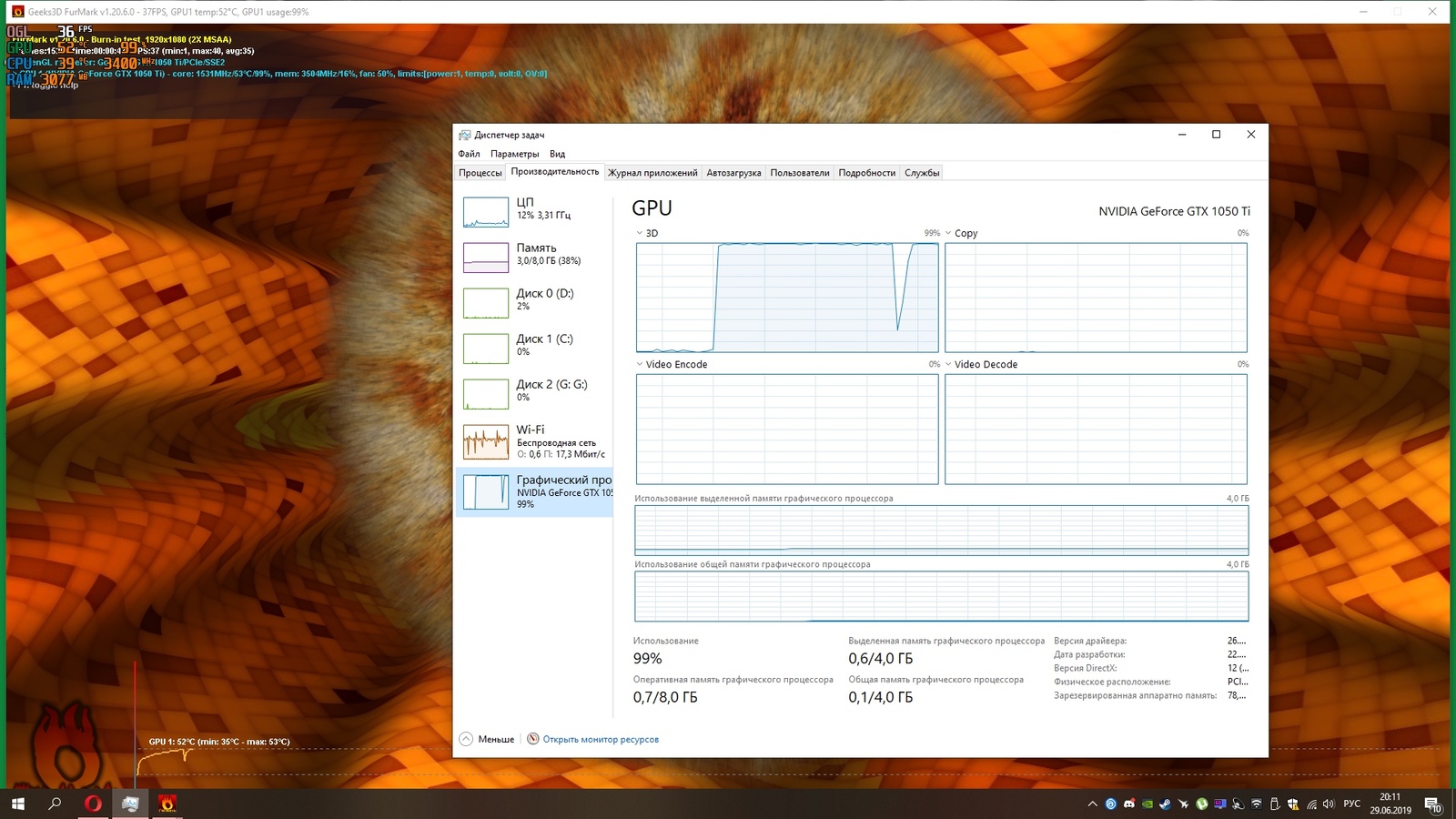Switch to Производительность tab
The height and width of the screenshot is (819, 1456).
coord(555,172)
